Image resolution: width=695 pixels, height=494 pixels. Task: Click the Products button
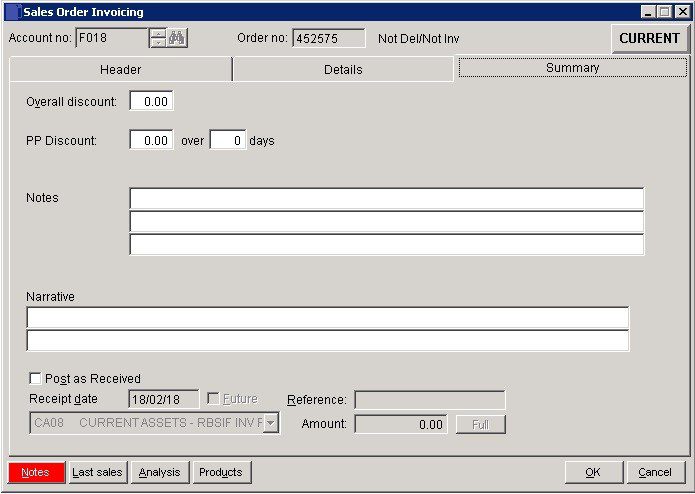pos(221,472)
